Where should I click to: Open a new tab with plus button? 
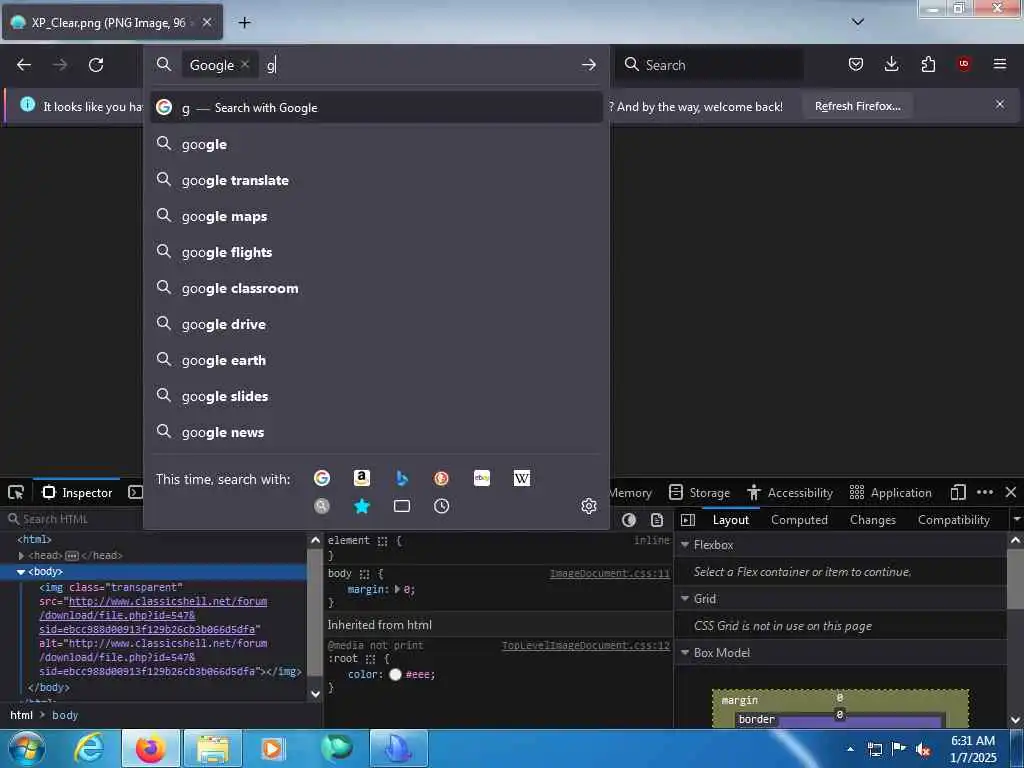coord(244,22)
